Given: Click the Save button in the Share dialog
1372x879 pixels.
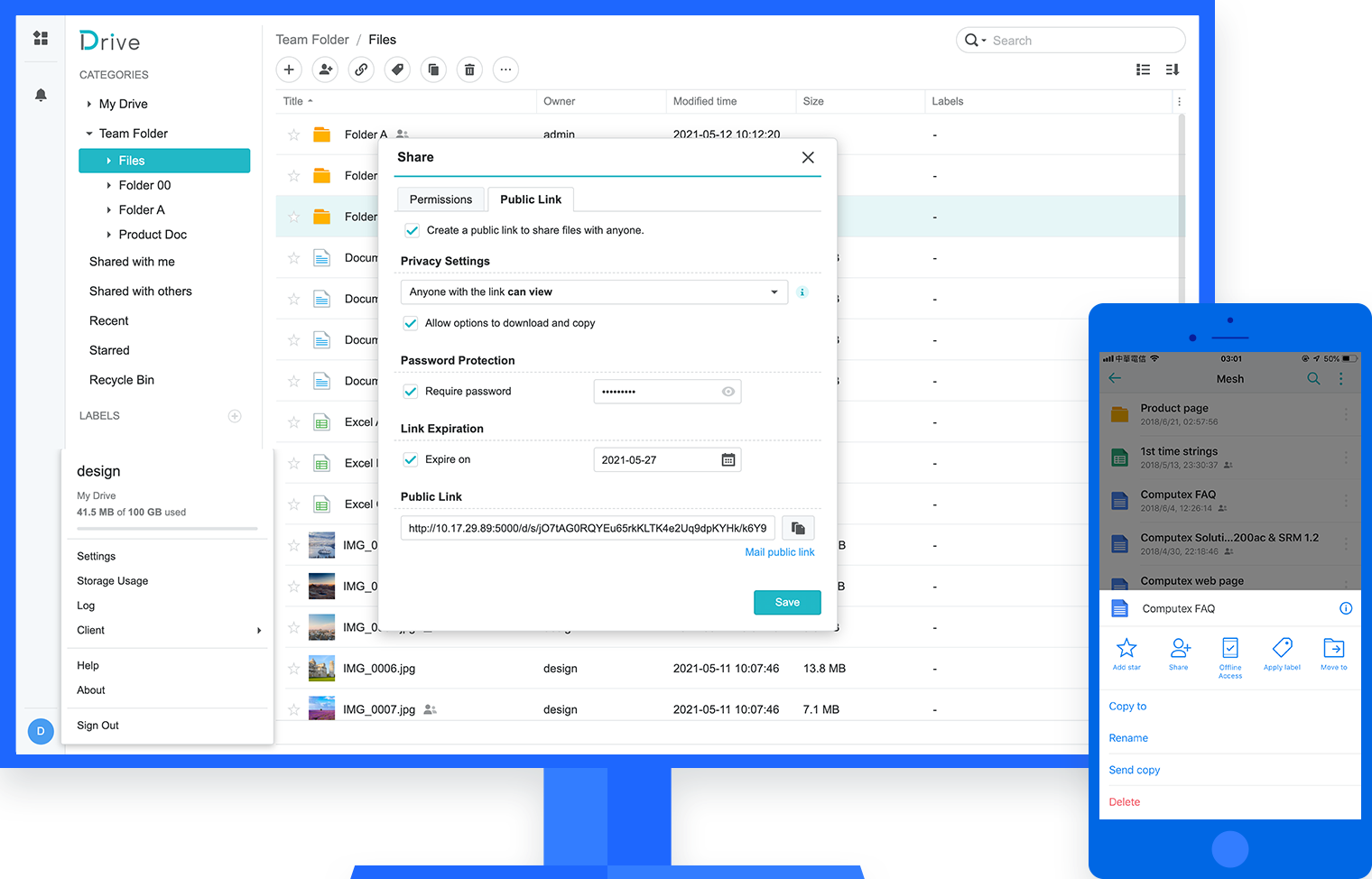Looking at the screenshot, I should pos(786,602).
